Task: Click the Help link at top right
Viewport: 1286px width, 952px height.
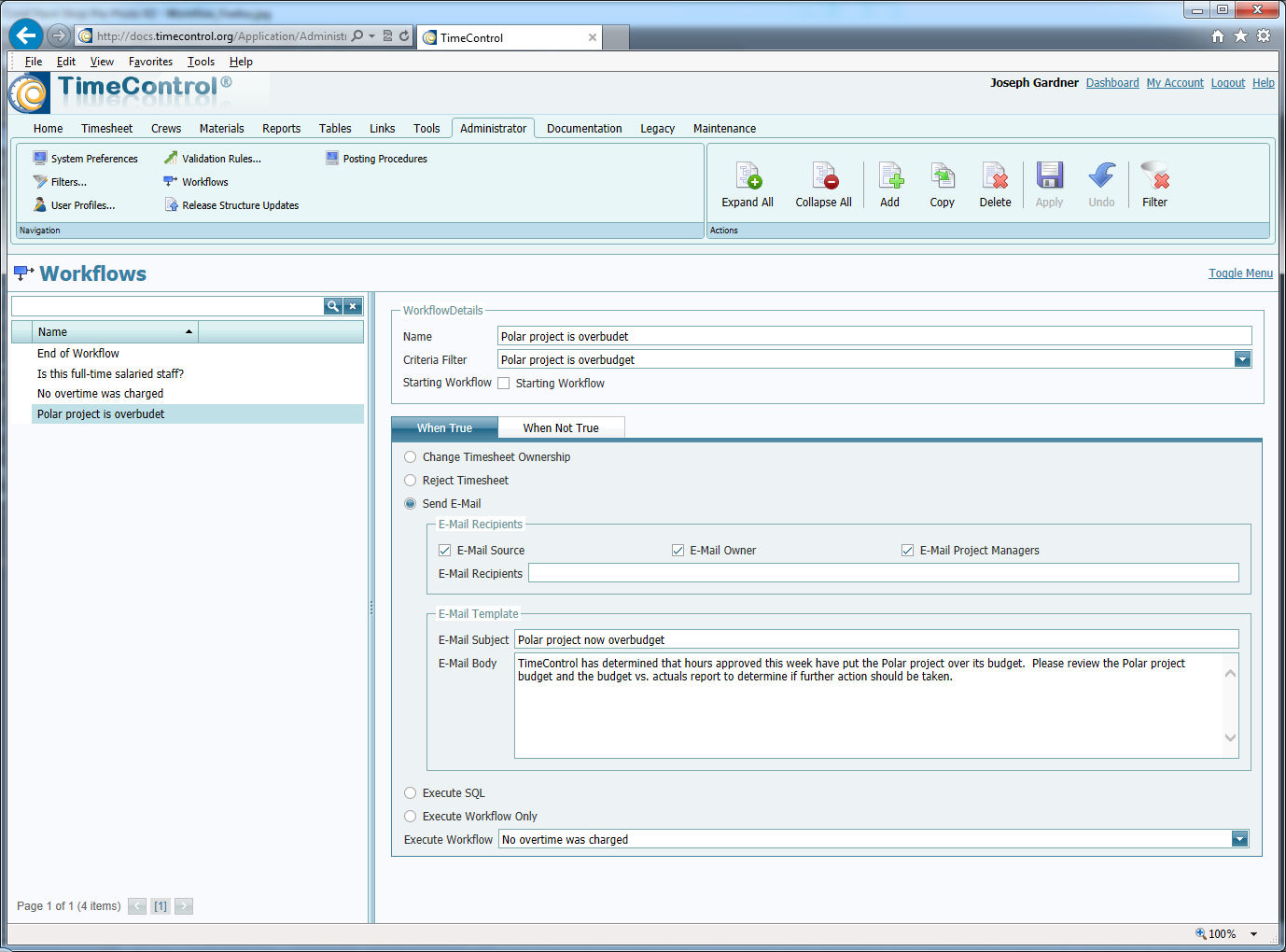Action: pos(1264,83)
